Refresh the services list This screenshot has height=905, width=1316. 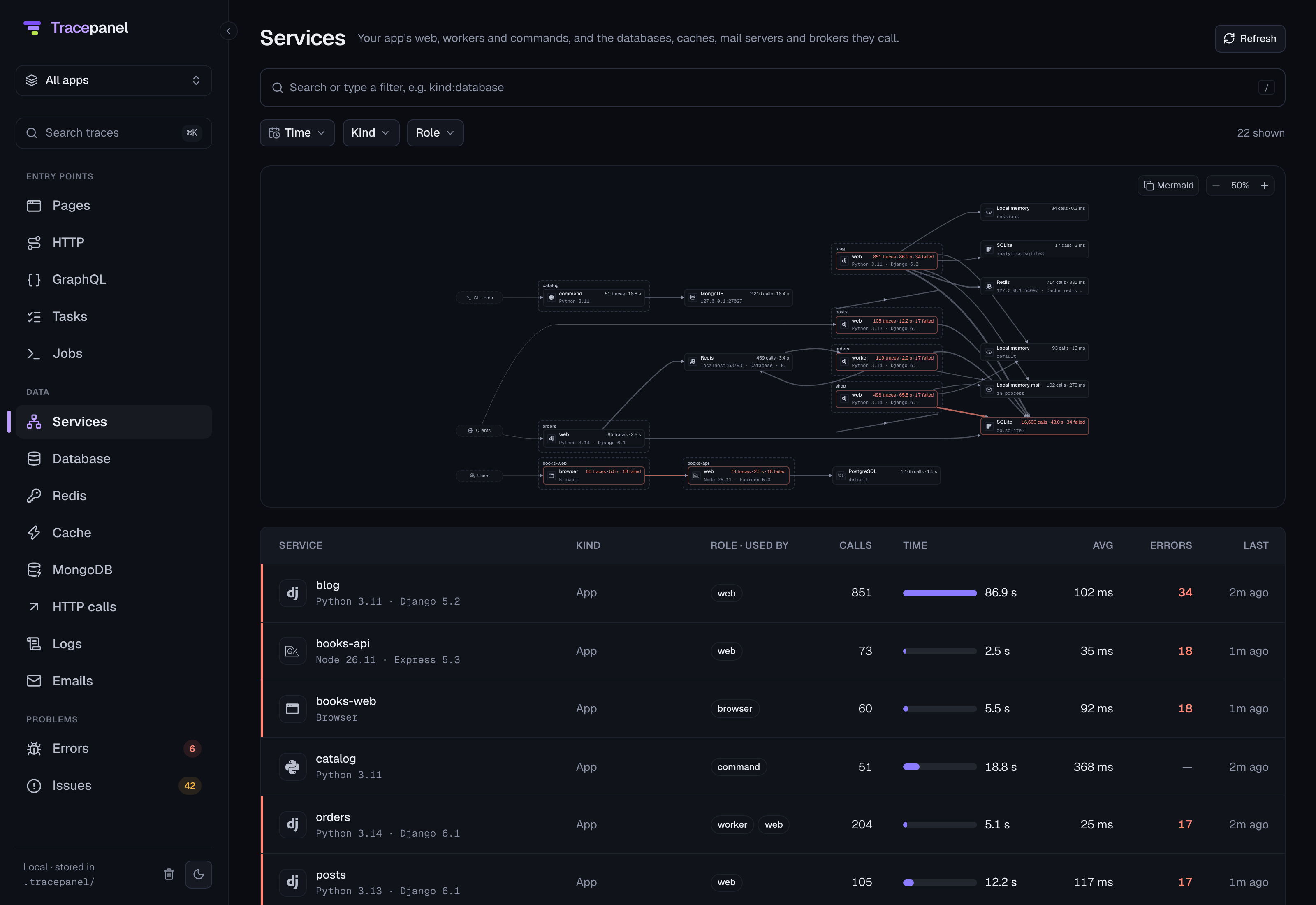click(x=1250, y=39)
